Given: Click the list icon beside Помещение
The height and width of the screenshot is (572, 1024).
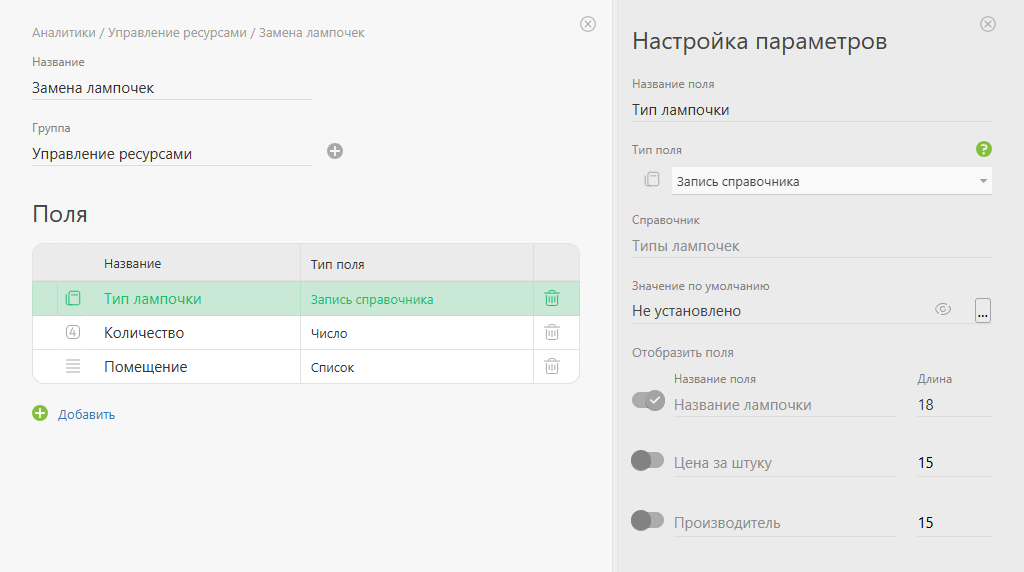Looking at the screenshot, I should coord(73,367).
